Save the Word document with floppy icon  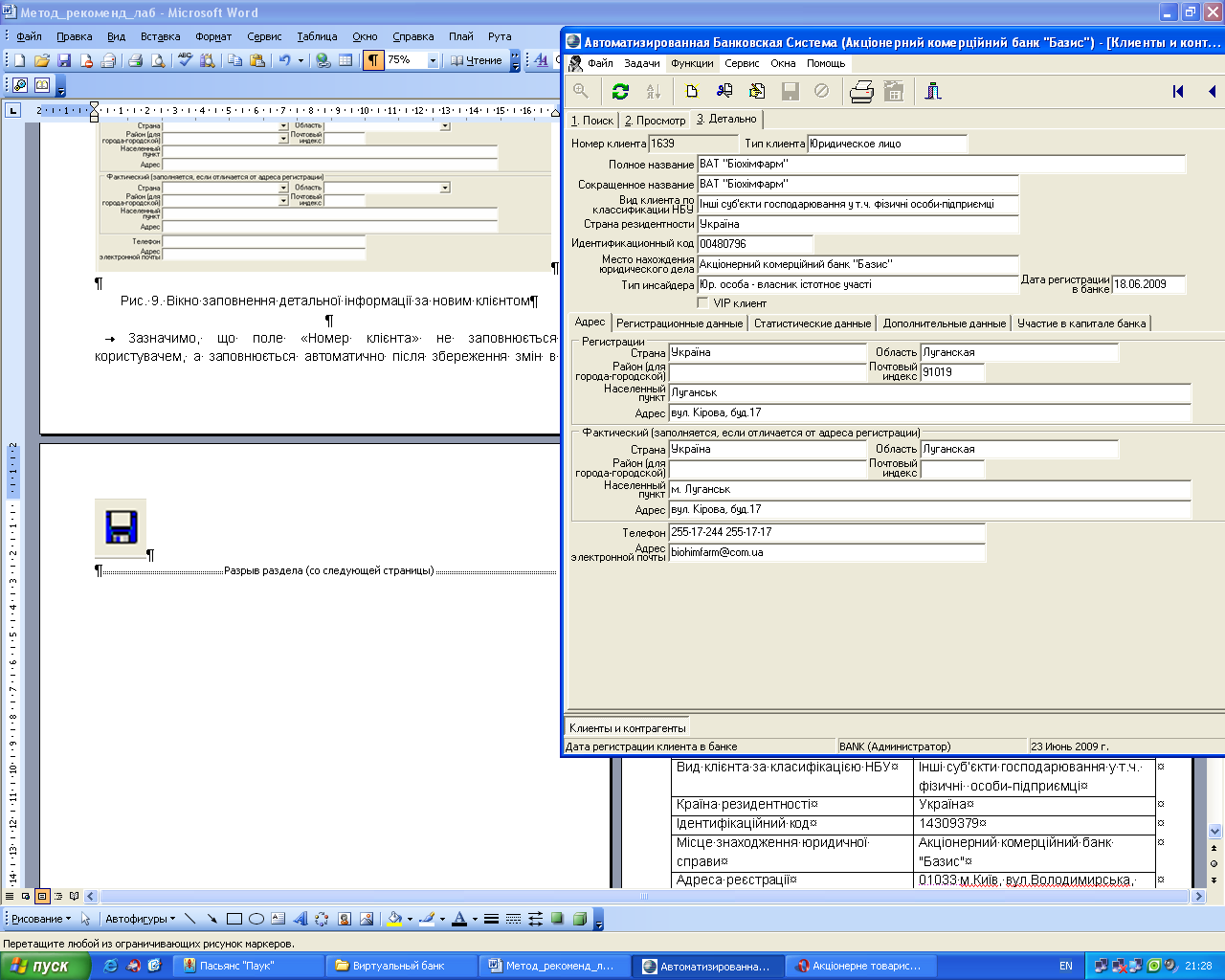[x=64, y=60]
